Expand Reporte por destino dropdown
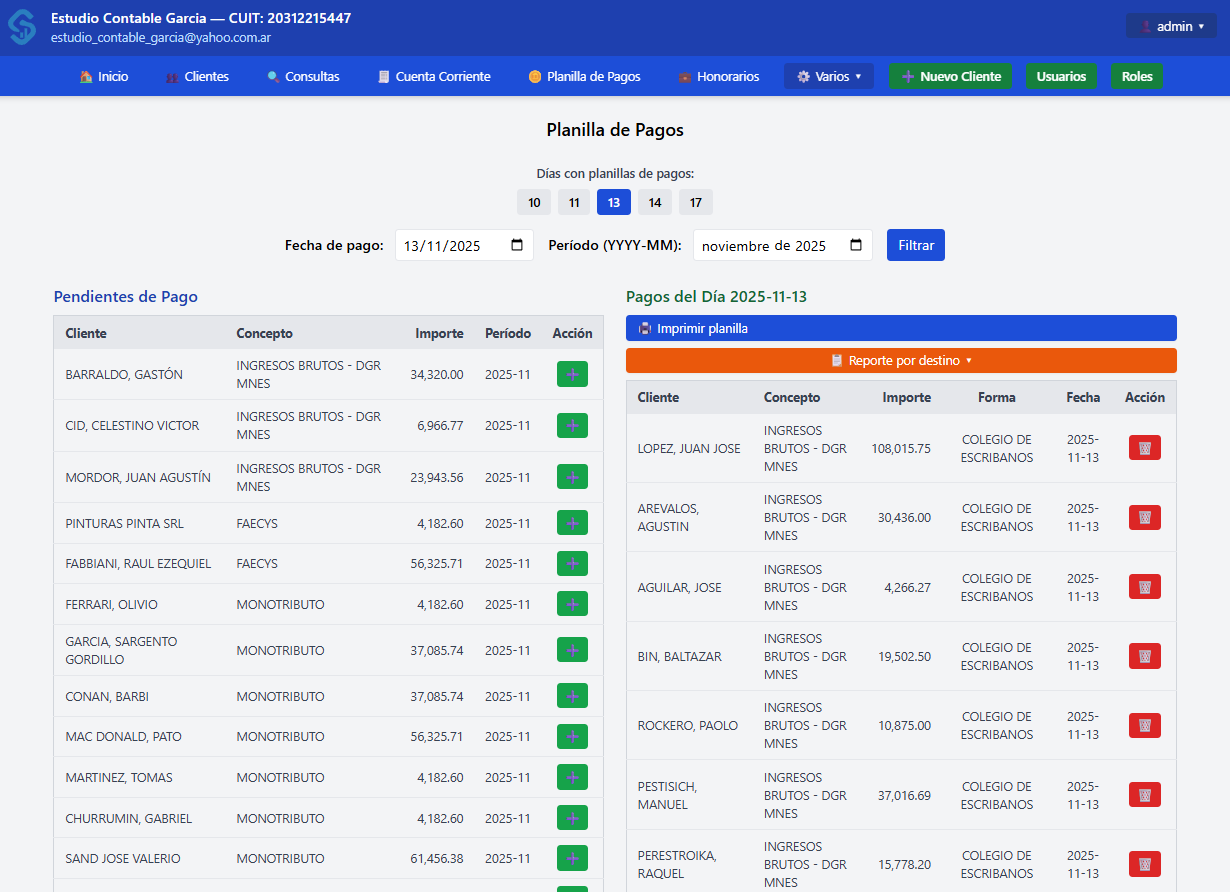 pyautogui.click(x=901, y=361)
